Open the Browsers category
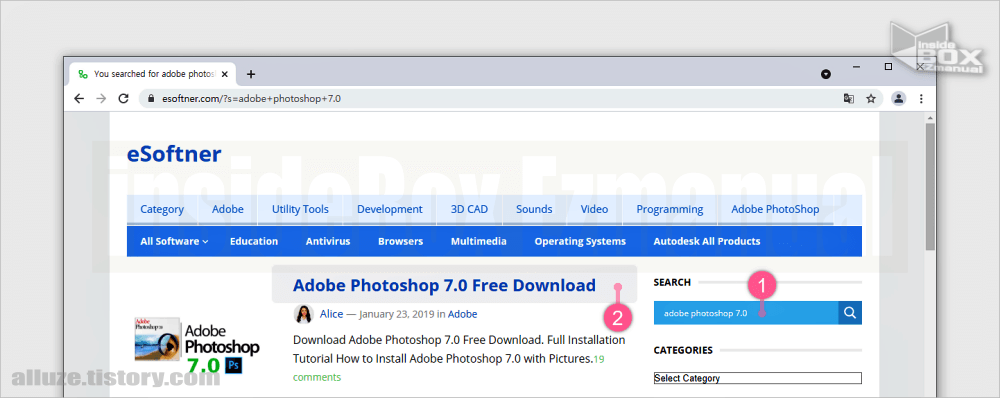The width and height of the screenshot is (1000, 398). coord(401,241)
